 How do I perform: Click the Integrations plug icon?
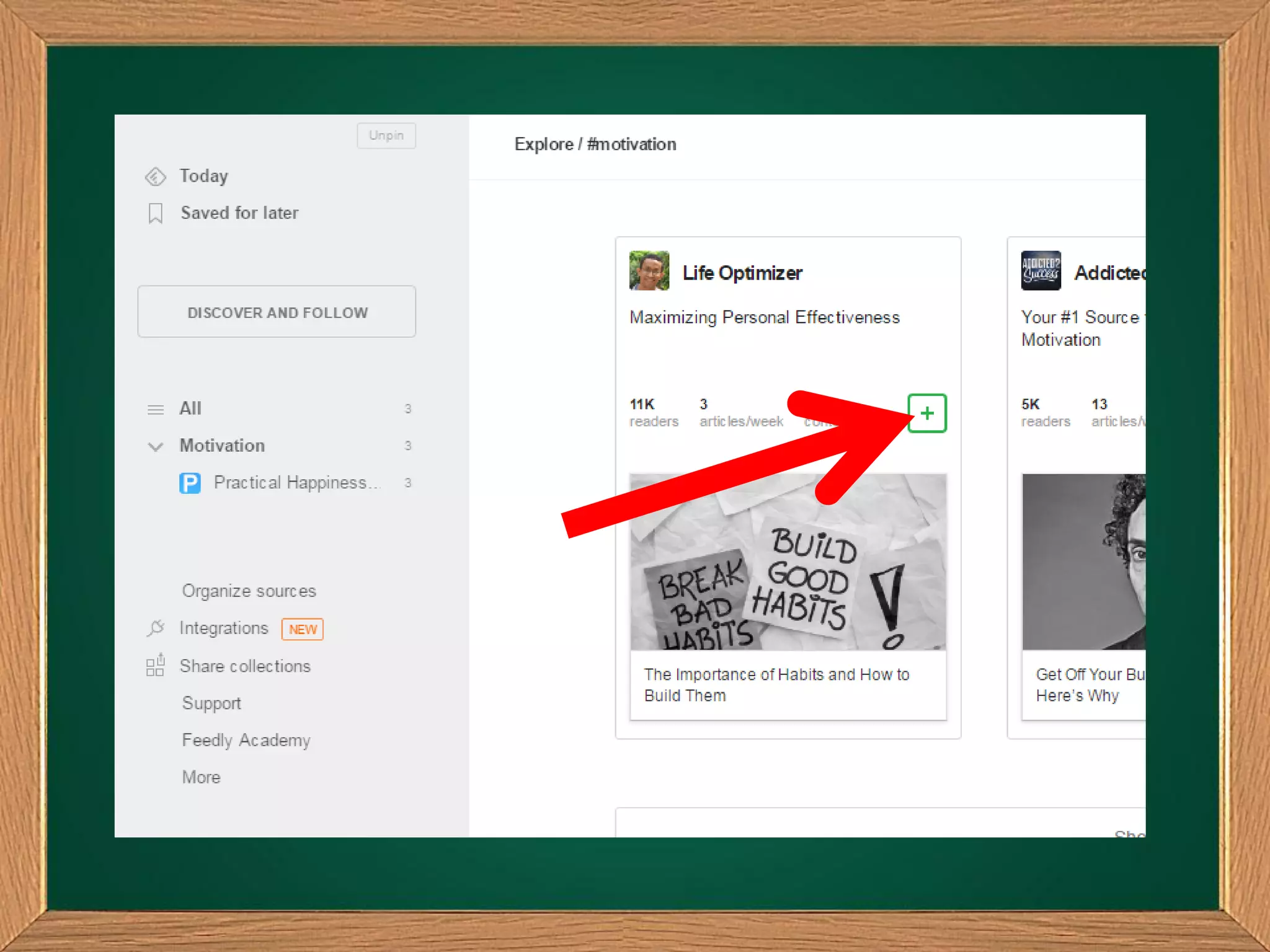pyautogui.click(x=155, y=628)
